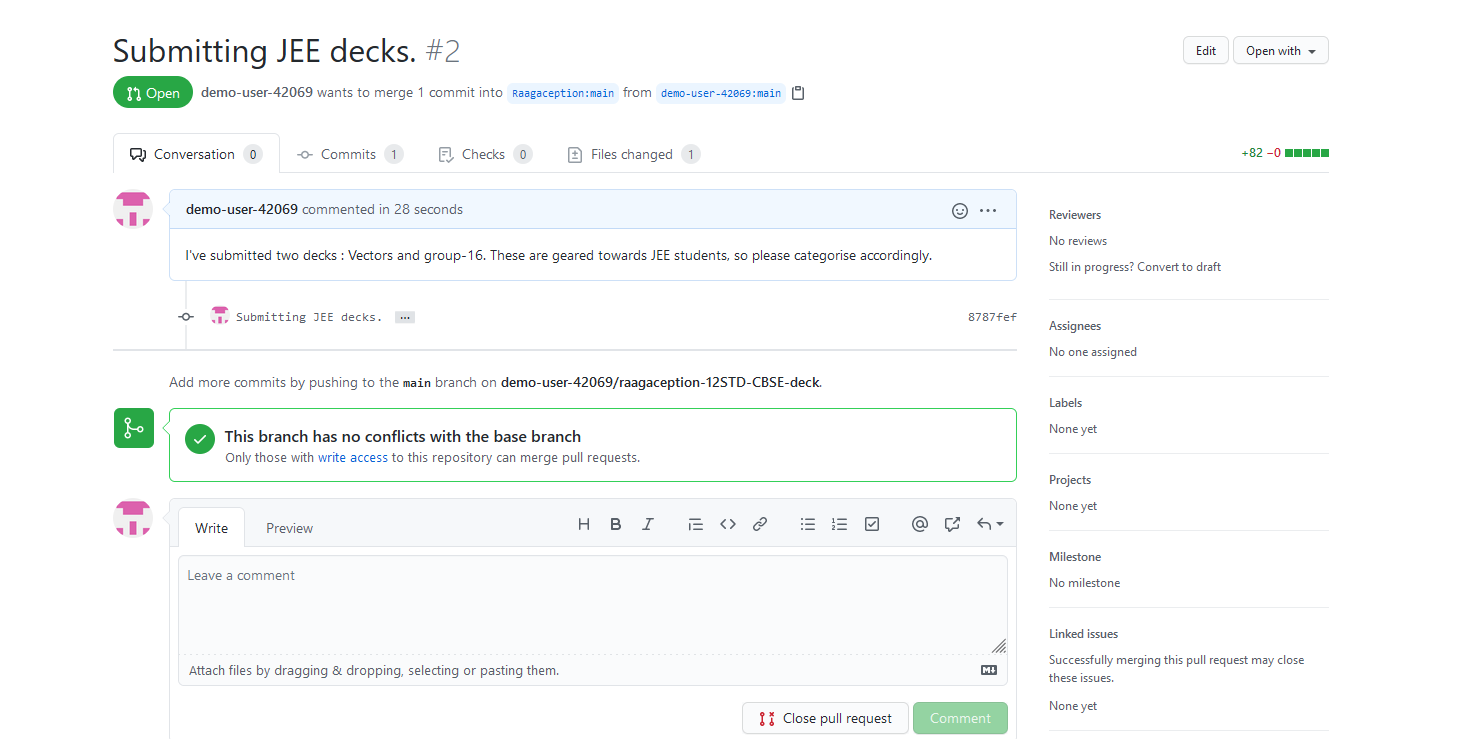Click demo-user-42069 avatar beside first comment
The width and height of the screenshot is (1464, 739).
[x=134, y=209]
